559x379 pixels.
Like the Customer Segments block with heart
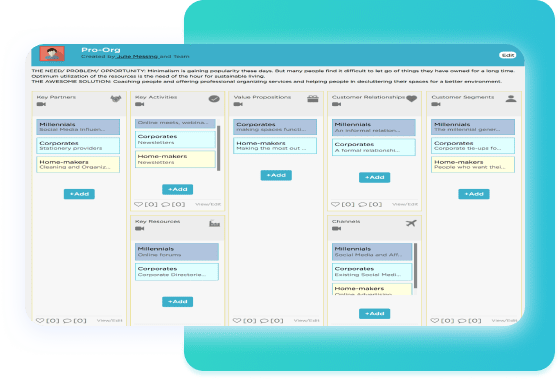(435, 321)
